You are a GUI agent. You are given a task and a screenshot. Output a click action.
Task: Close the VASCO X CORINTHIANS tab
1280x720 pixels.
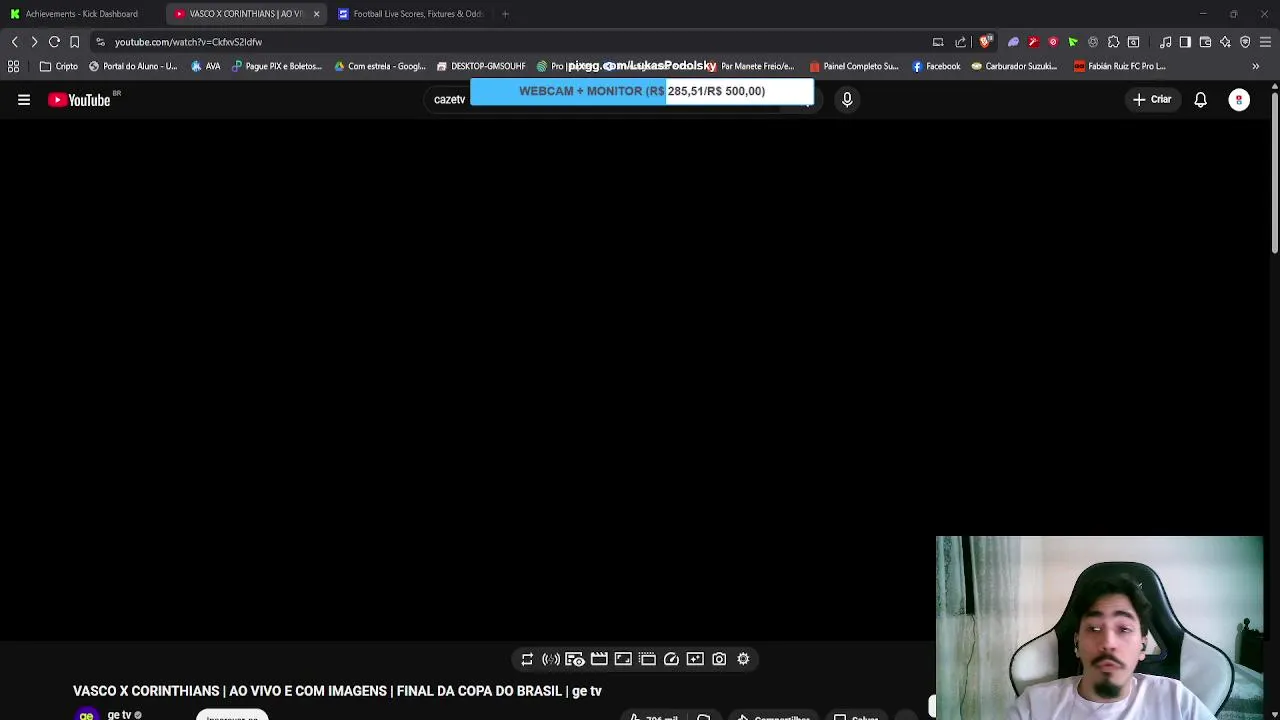pos(316,14)
